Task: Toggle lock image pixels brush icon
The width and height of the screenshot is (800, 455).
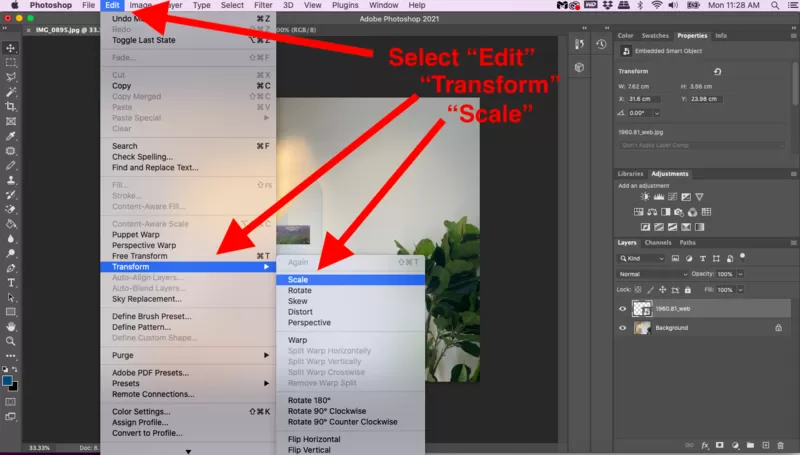Action: pyautogui.click(x=650, y=290)
